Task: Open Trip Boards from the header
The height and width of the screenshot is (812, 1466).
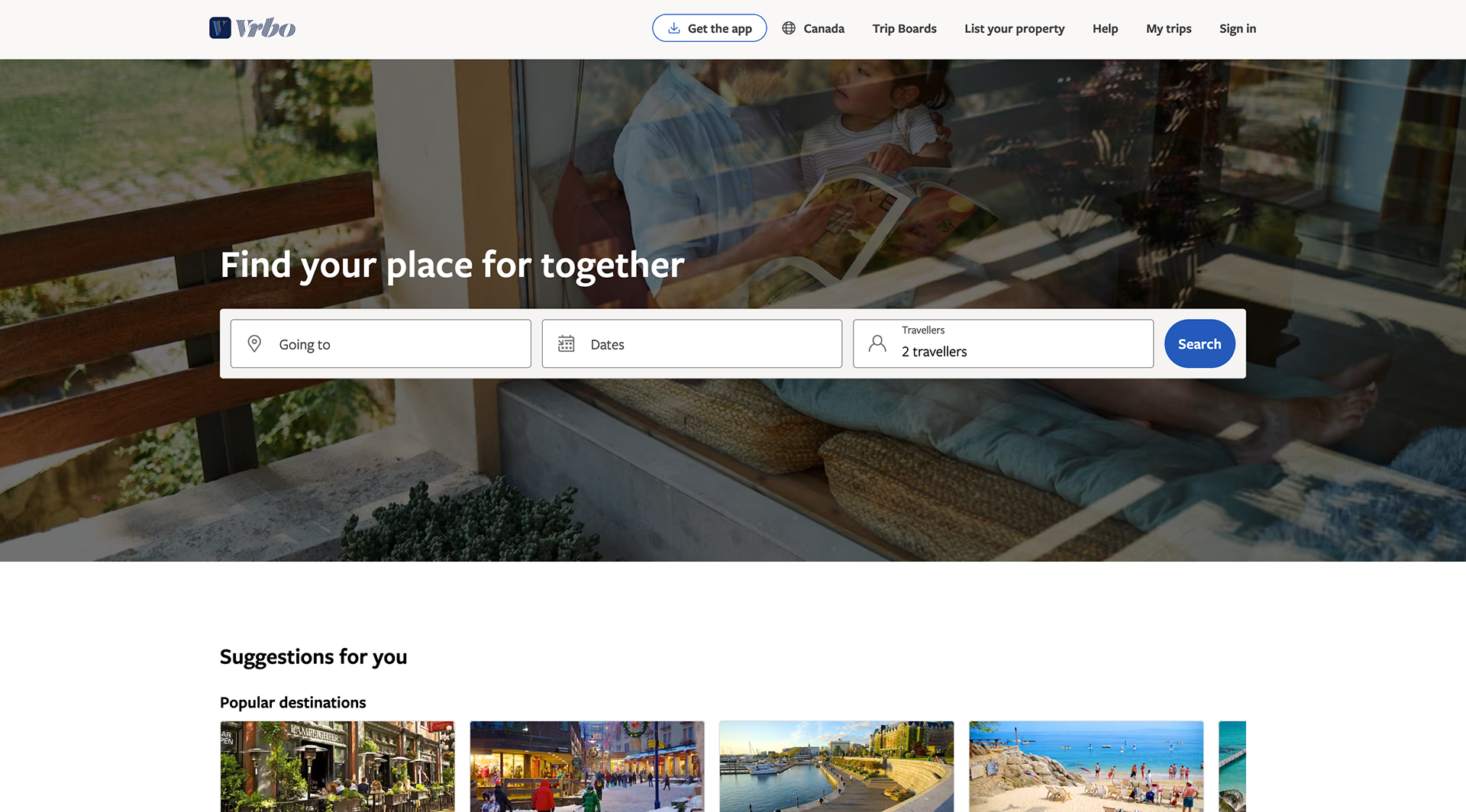Action: (x=904, y=28)
